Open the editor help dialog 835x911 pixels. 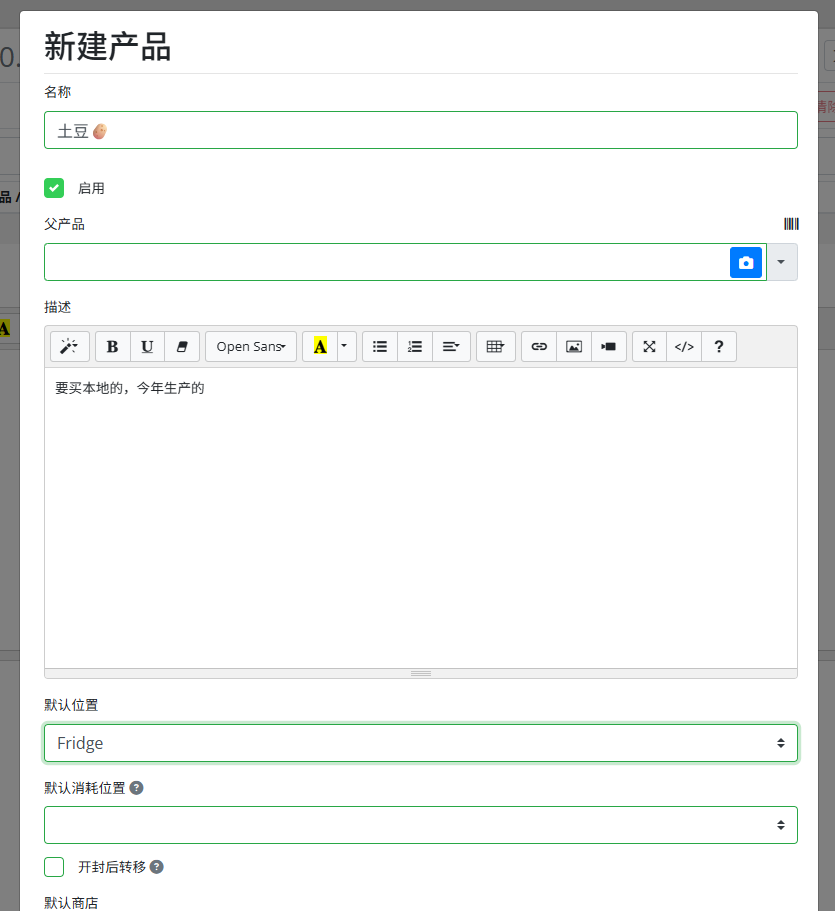coord(719,347)
